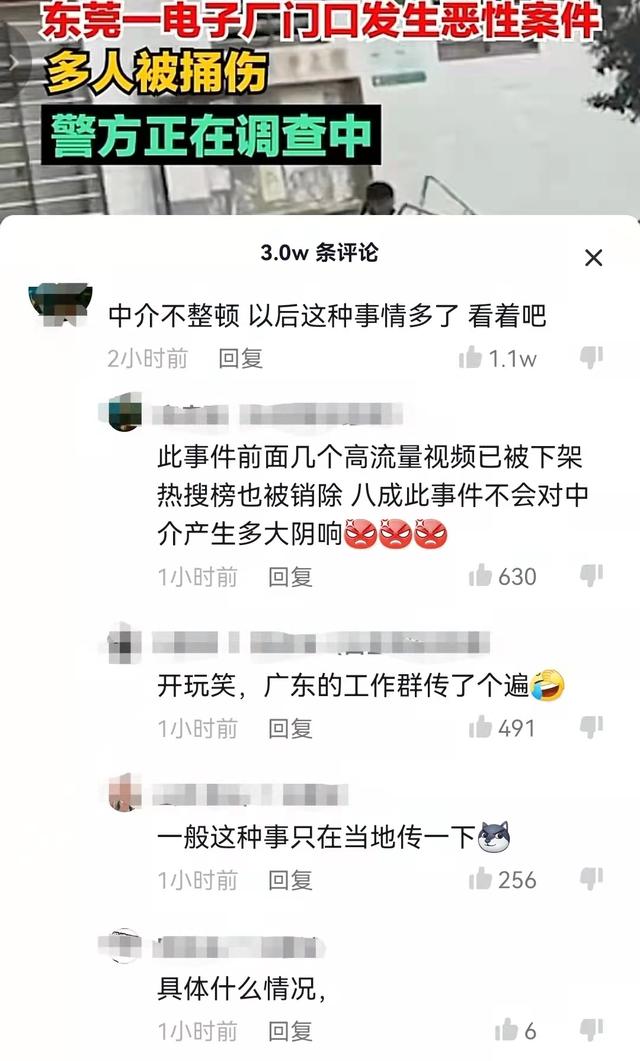Dislike the 具体什么情况 reply
640x1061 pixels.
click(591, 1031)
